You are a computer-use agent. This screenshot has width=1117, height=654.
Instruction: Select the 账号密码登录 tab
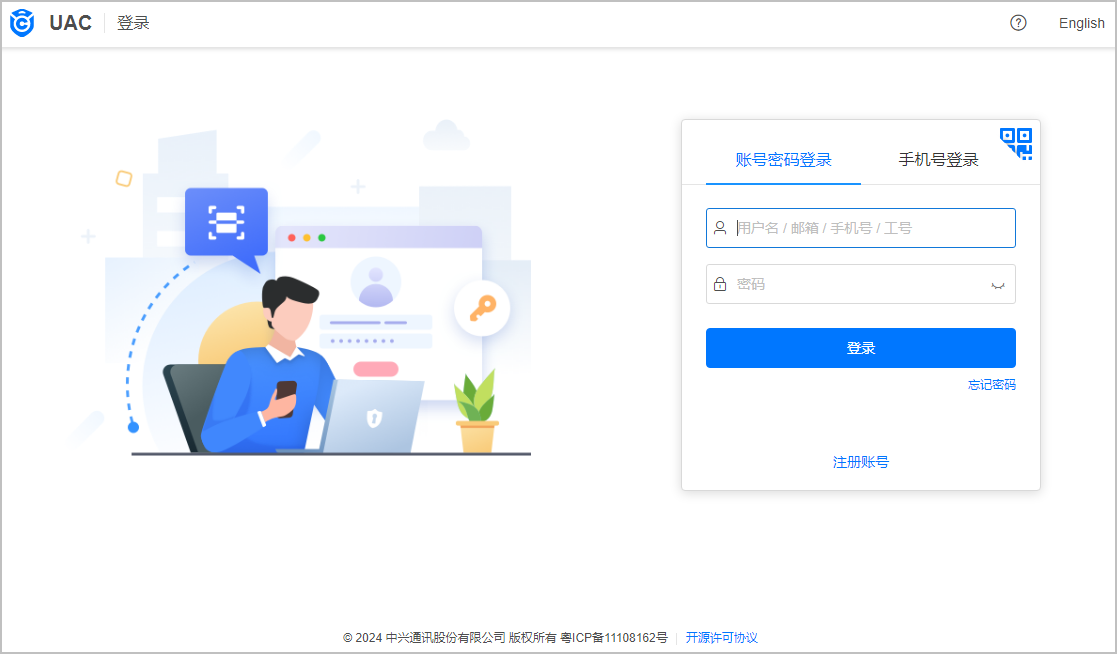783,160
